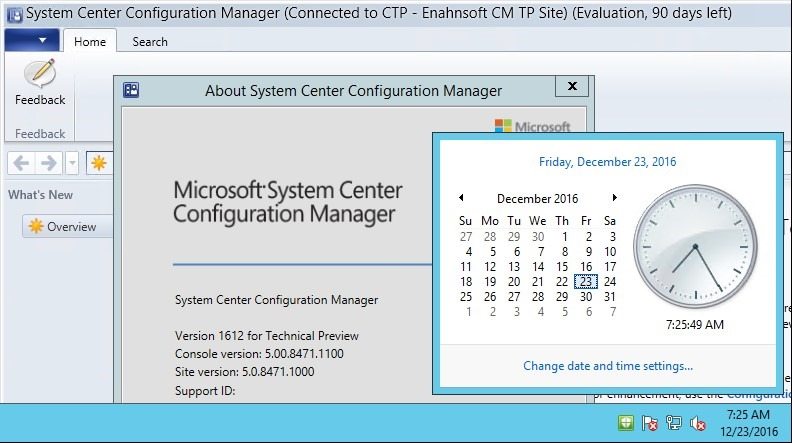Click the back navigation arrow
The width and height of the screenshot is (792, 443).
(x=21, y=163)
